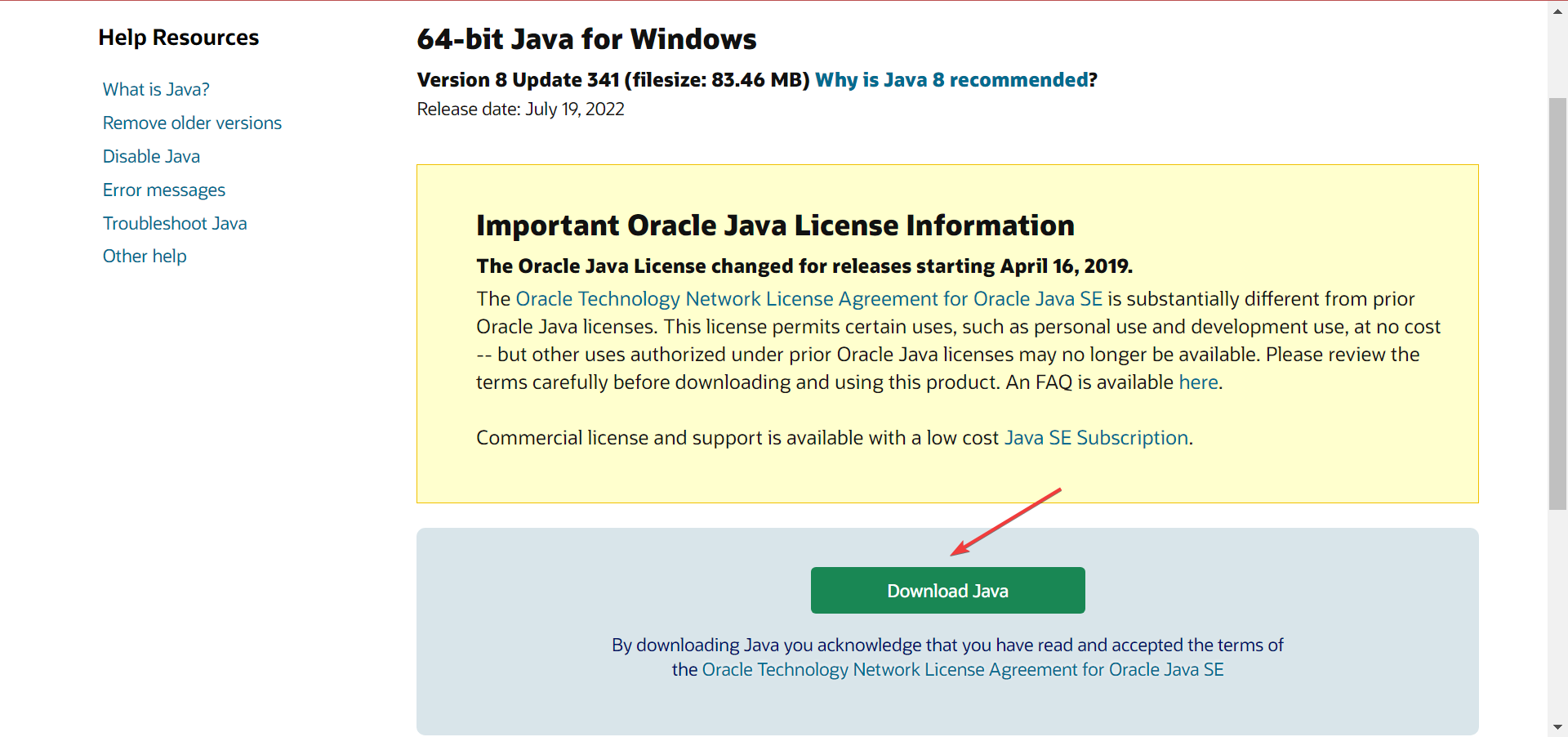Click the FAQ 'here' link
Viewport: 1568px width, 737px height.
(x=1198, y=382)
